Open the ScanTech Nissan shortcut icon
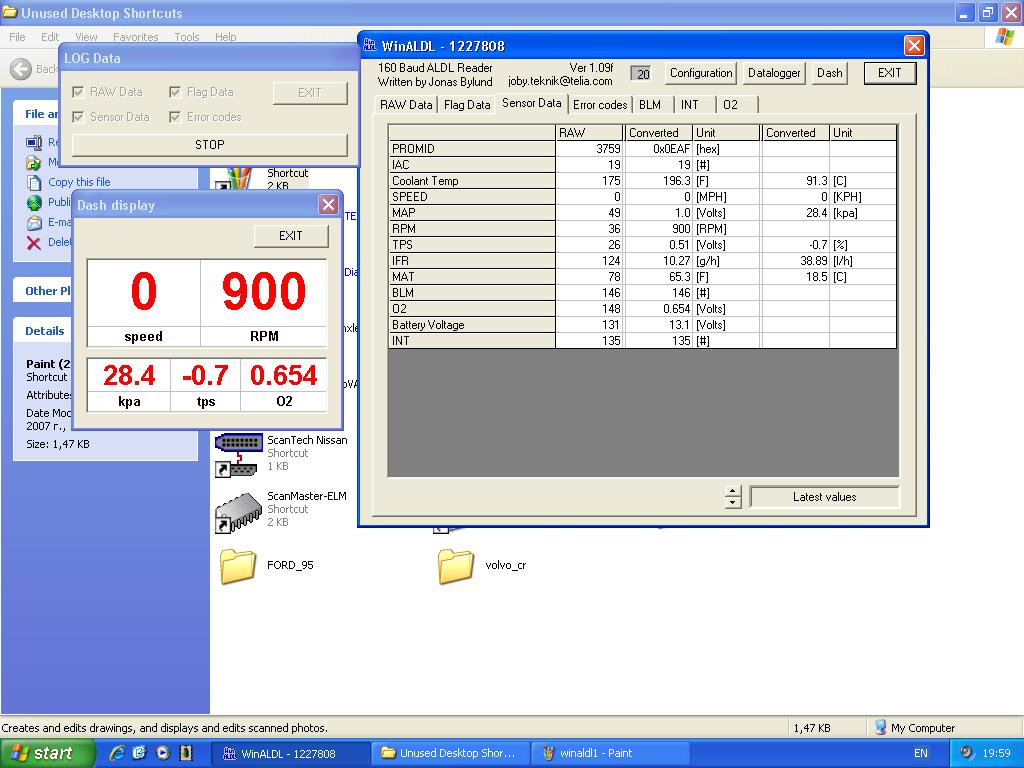Screen dimensions: 1024x768 [x=238, y=455]
